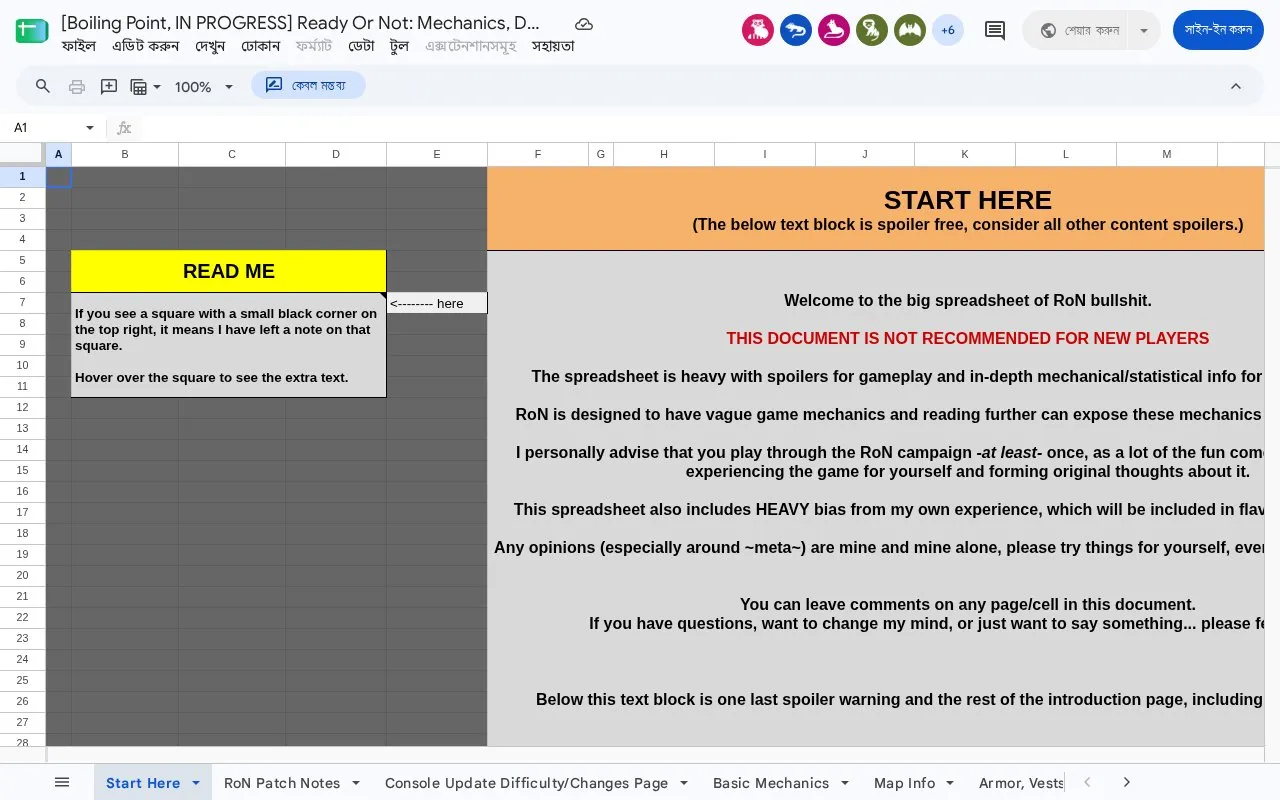Open the দেখুন menu
Image resolution: width=1280 pixels, height=800 pixels.
coord(210,46)
